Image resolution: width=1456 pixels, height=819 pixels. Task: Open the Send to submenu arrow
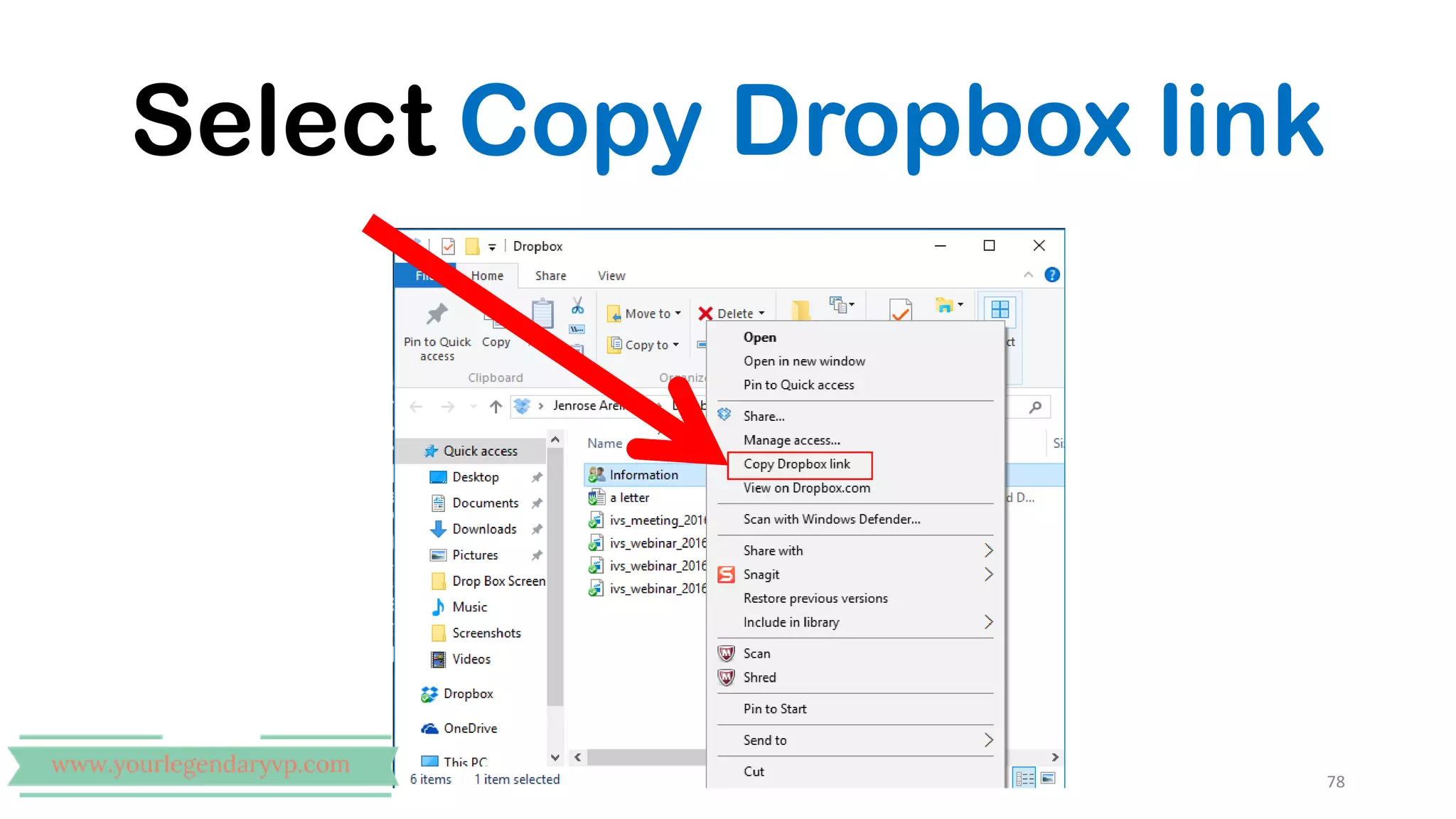click(x=988, y=740)
